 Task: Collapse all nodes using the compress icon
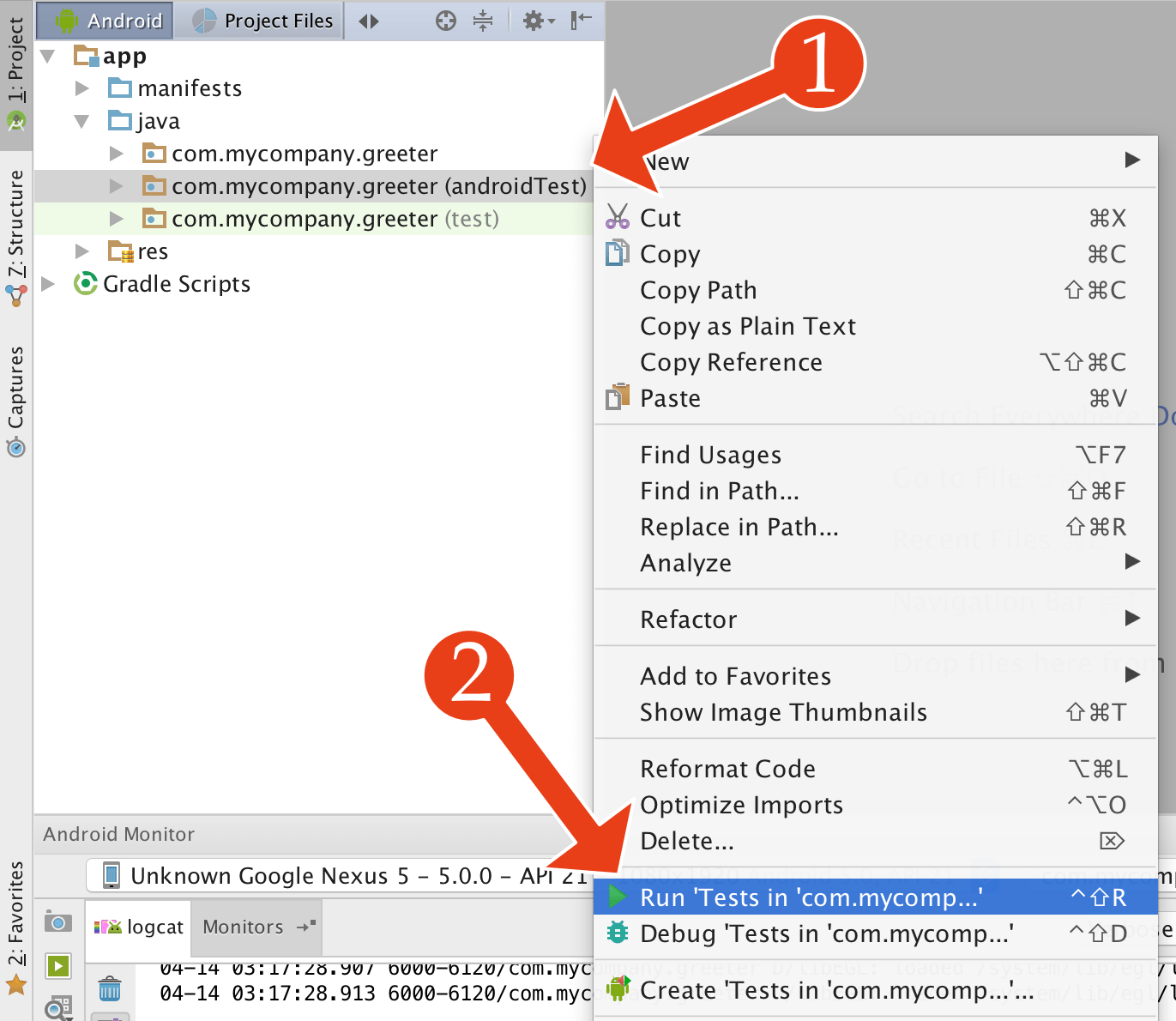[484, 21]
